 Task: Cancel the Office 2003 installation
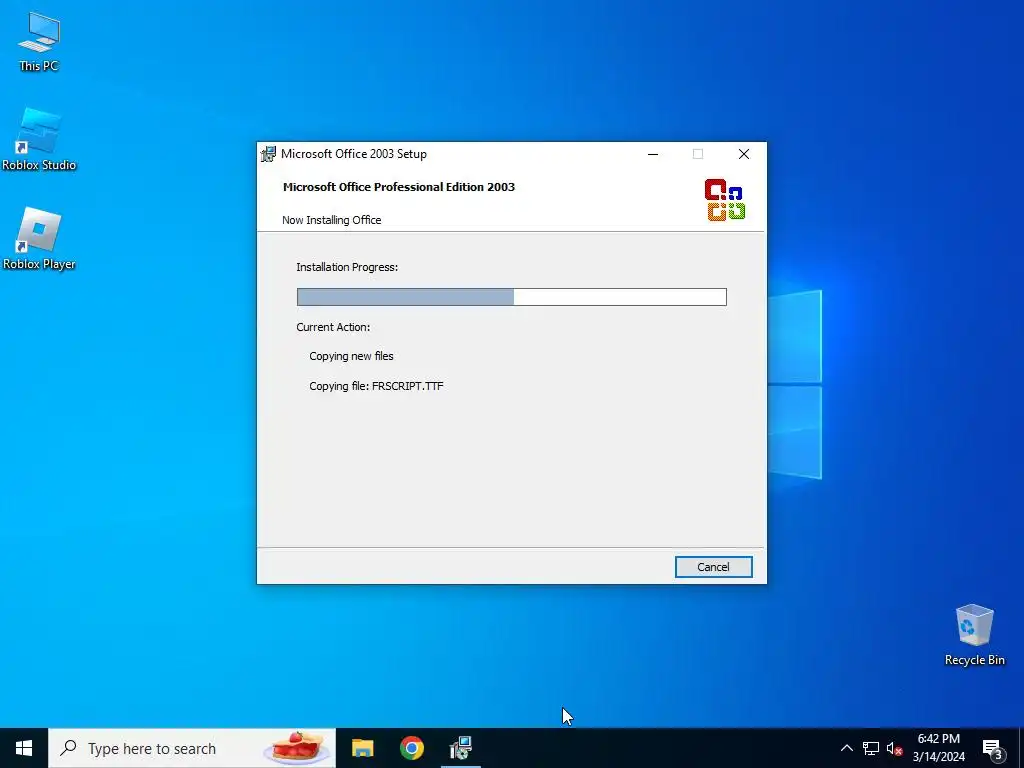click(x=713, y=567)
